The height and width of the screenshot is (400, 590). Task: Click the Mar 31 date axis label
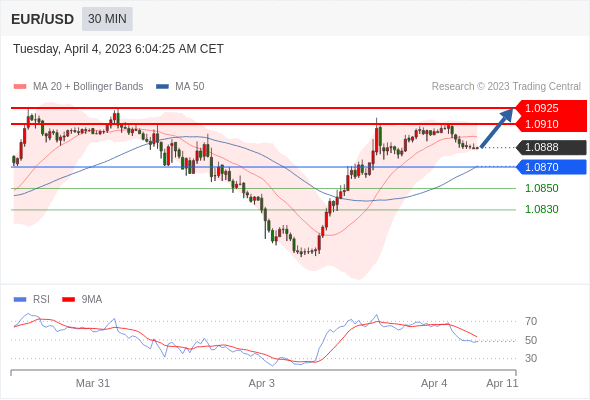(x=93, y=383)
